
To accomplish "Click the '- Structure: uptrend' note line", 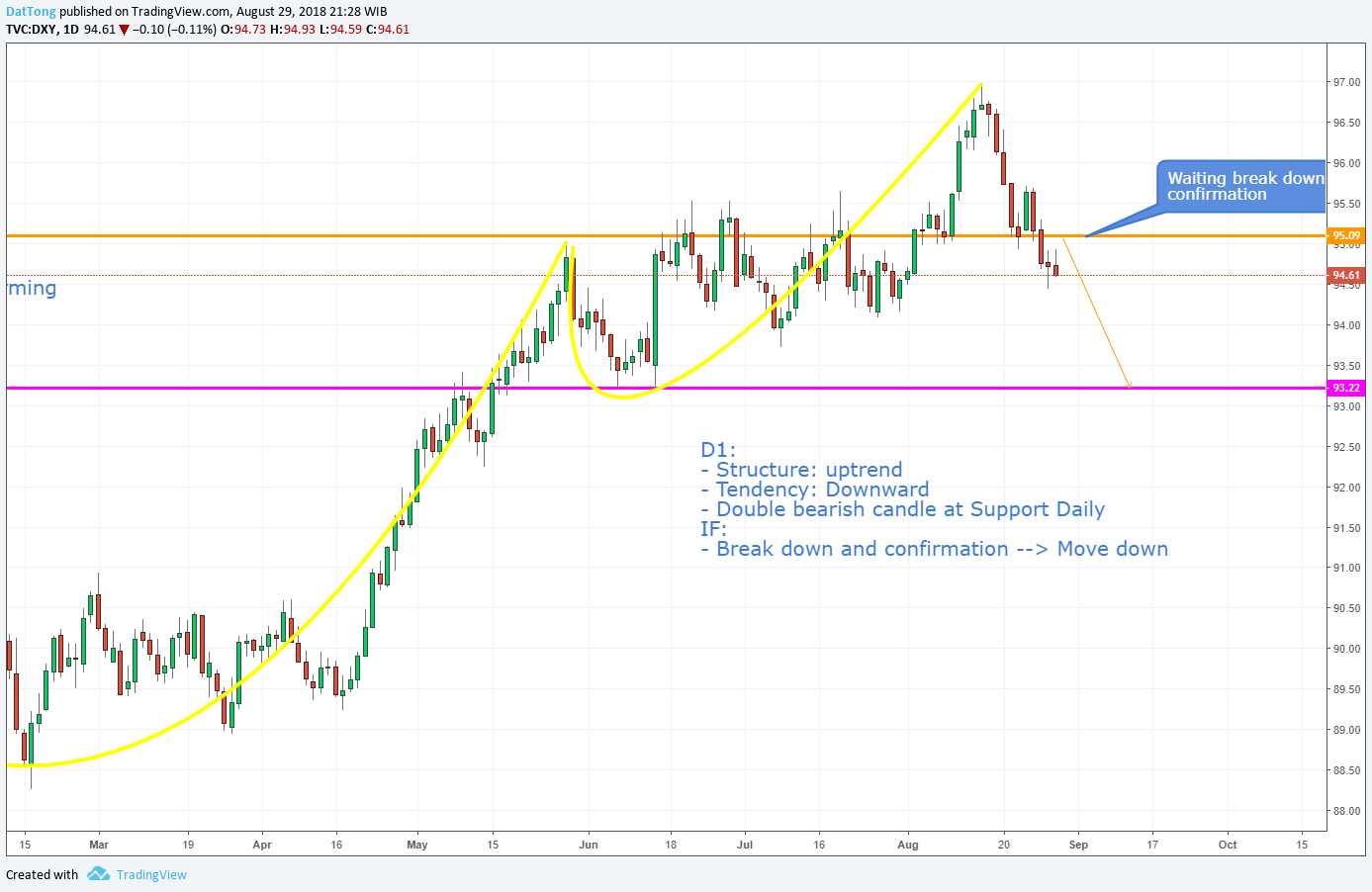I will coord(801,470).
